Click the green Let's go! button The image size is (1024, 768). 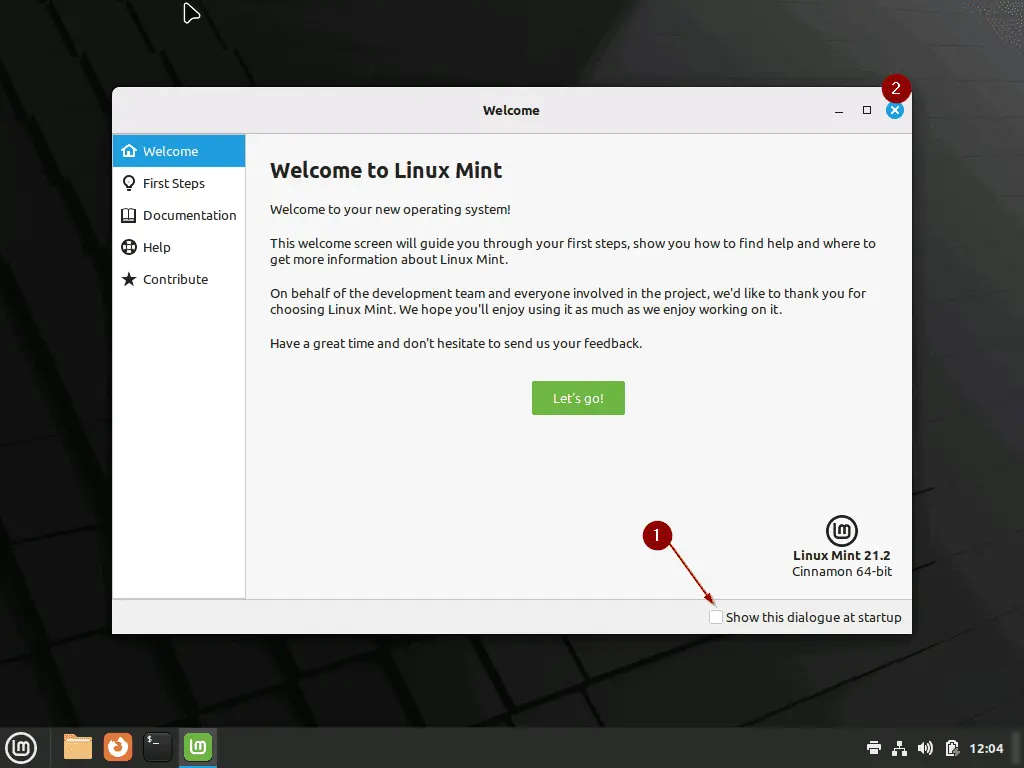point(578,398)
